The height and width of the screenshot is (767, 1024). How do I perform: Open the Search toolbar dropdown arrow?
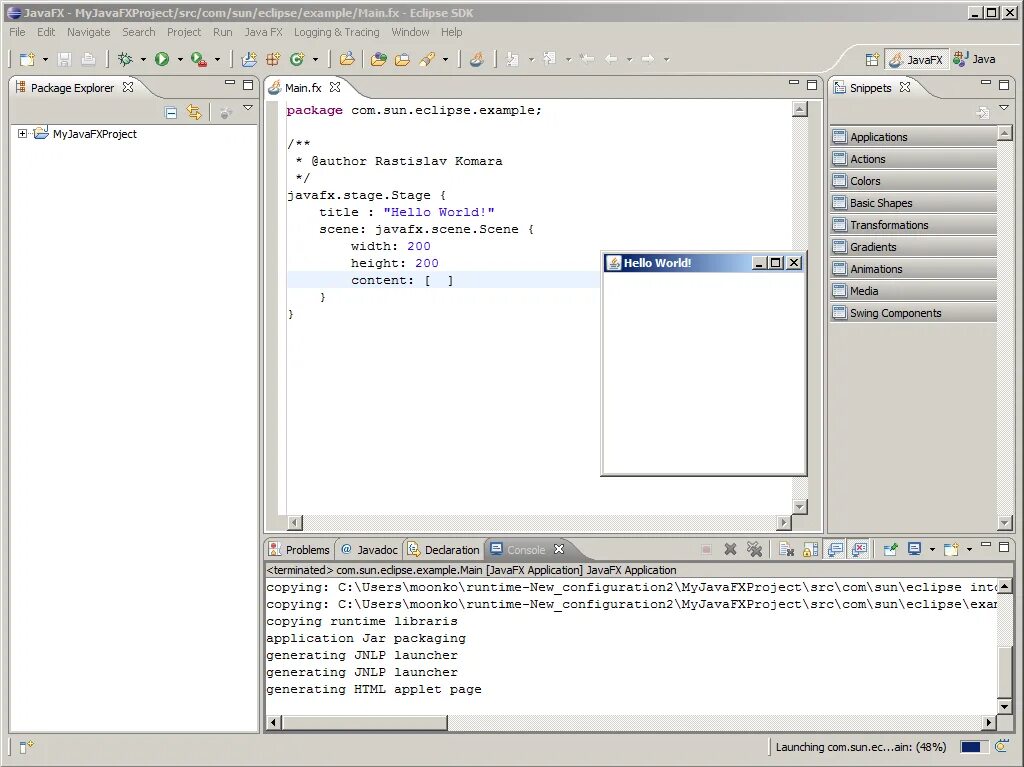tap(445, 59)
